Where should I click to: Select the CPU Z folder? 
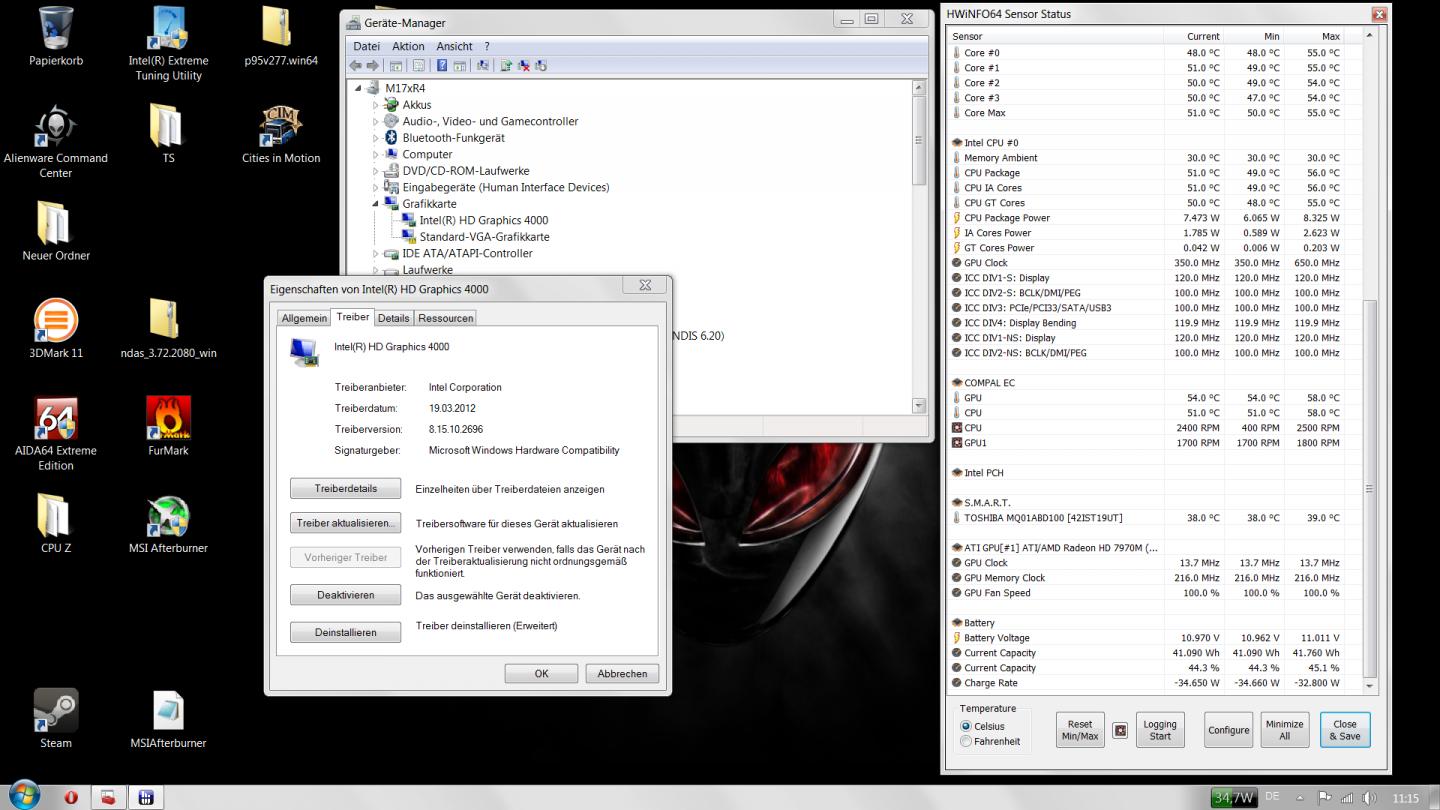[x=56, y=524]
